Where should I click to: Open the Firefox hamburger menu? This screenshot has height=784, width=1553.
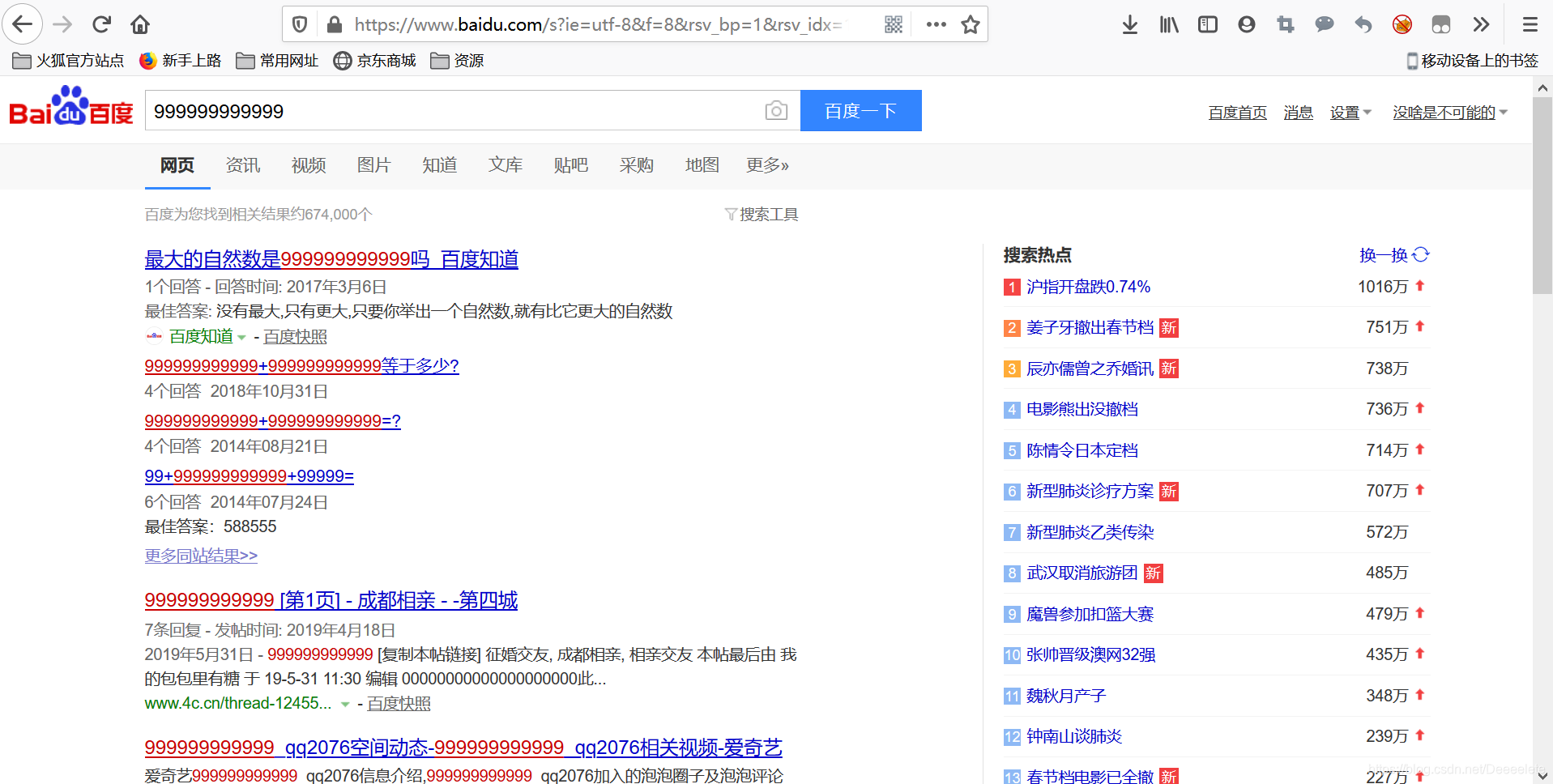click(1530, 24)
